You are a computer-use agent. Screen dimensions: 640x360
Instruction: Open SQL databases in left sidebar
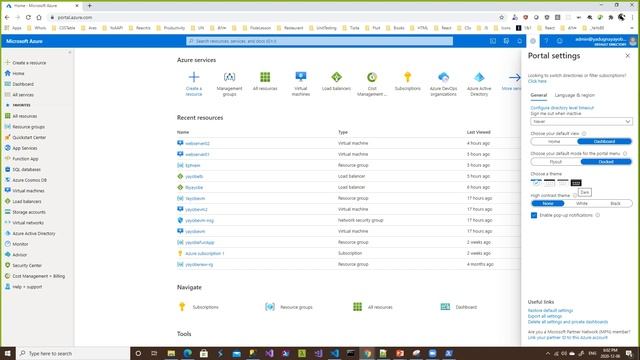pyautogui.click(x=26, y=169)
